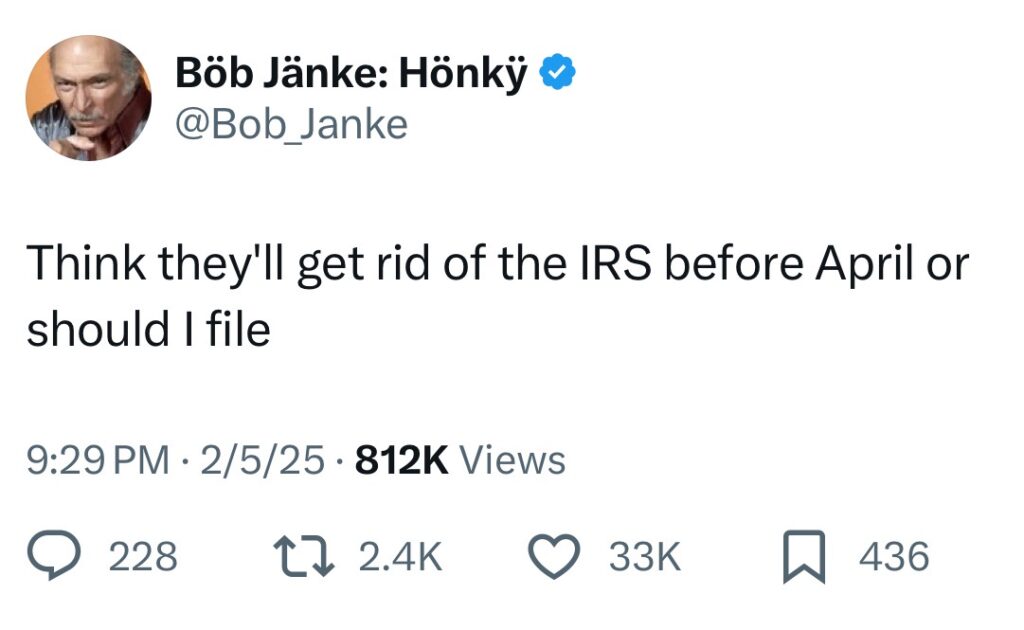Click the 228 replies count
This screenshot has width=1024, height=630.
[143, 557]
